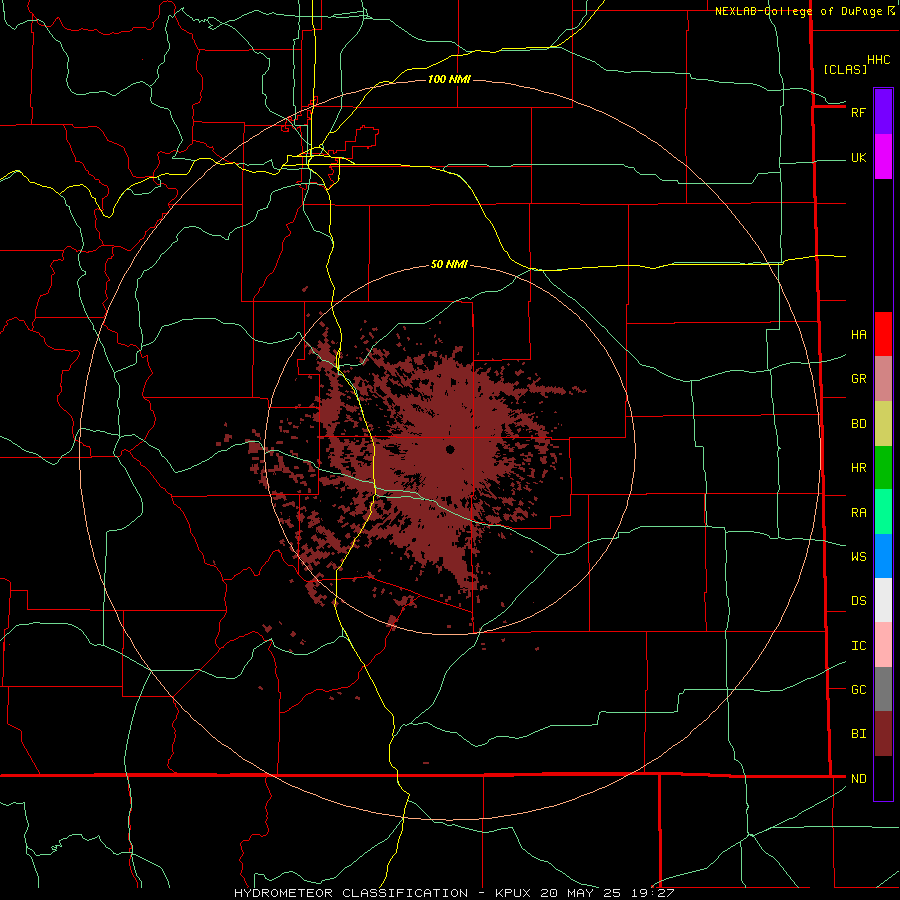Click the 'HA' legend label
This screenshot has width=900, height=900.
pyautogui.click(x=858, y=335)
